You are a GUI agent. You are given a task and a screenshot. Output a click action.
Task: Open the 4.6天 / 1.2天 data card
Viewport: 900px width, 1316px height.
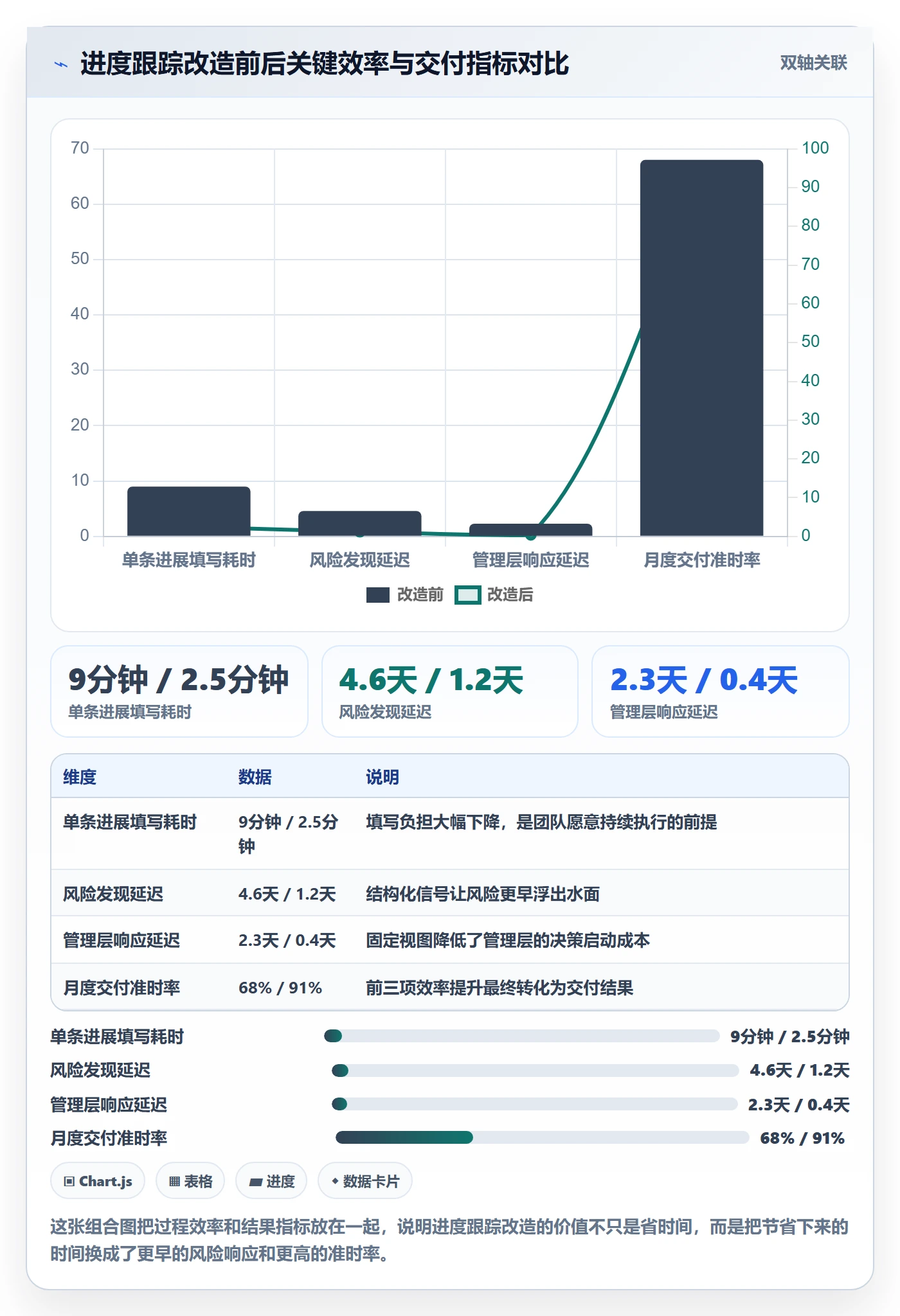(450, 691)
